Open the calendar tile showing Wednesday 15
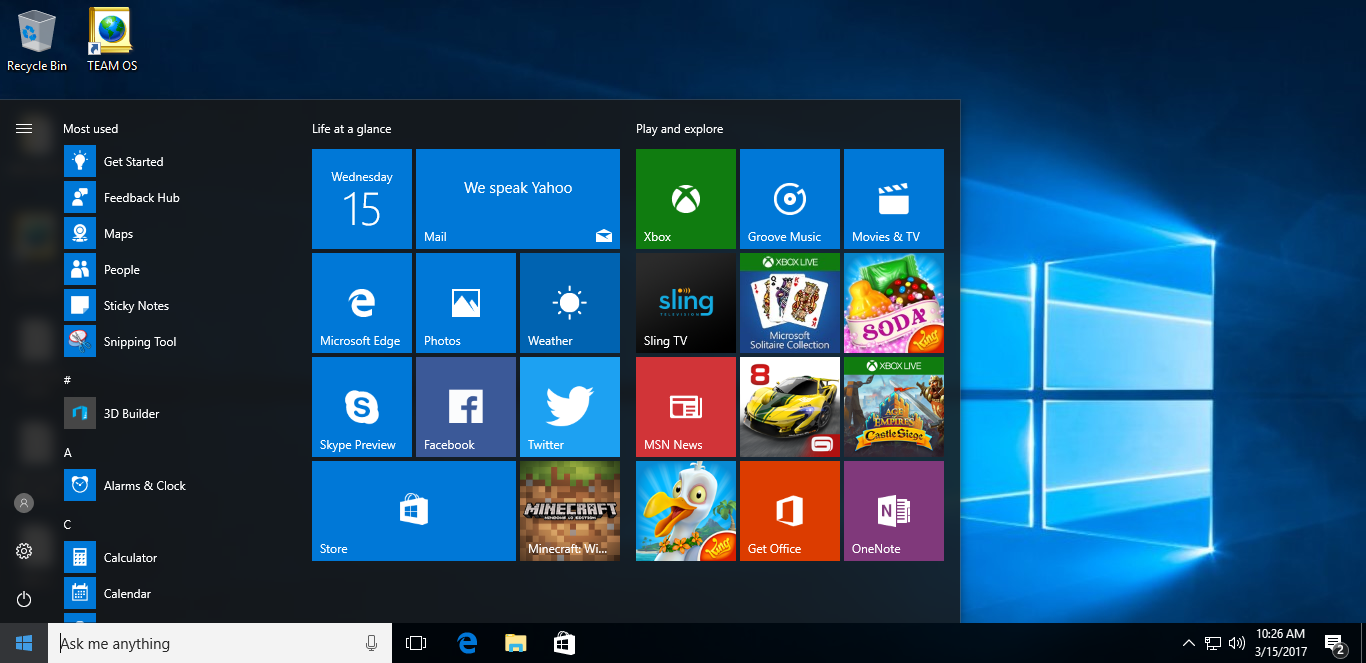 (362, 199)
